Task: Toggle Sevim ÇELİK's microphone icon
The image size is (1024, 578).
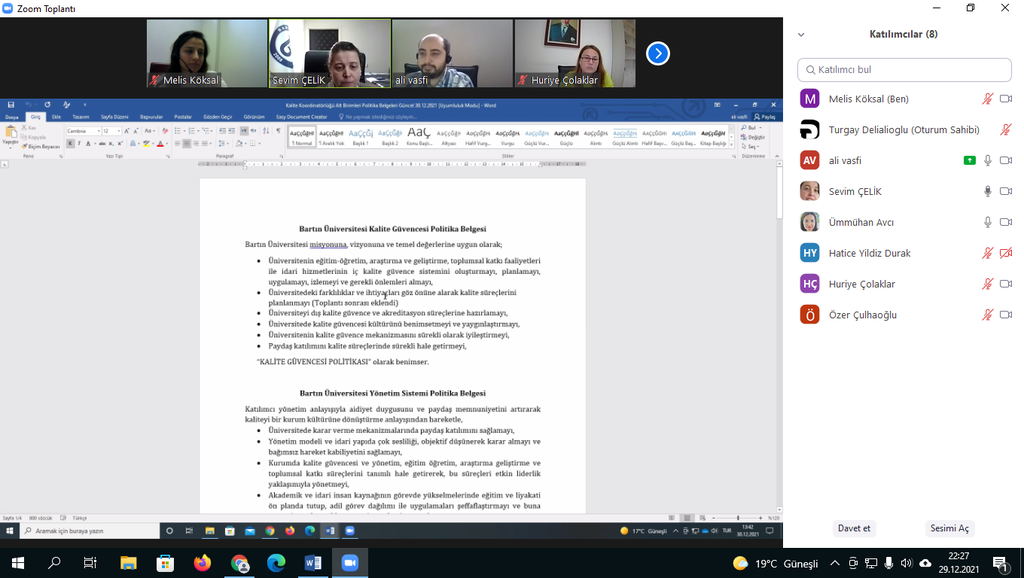Action: (987, 191)
